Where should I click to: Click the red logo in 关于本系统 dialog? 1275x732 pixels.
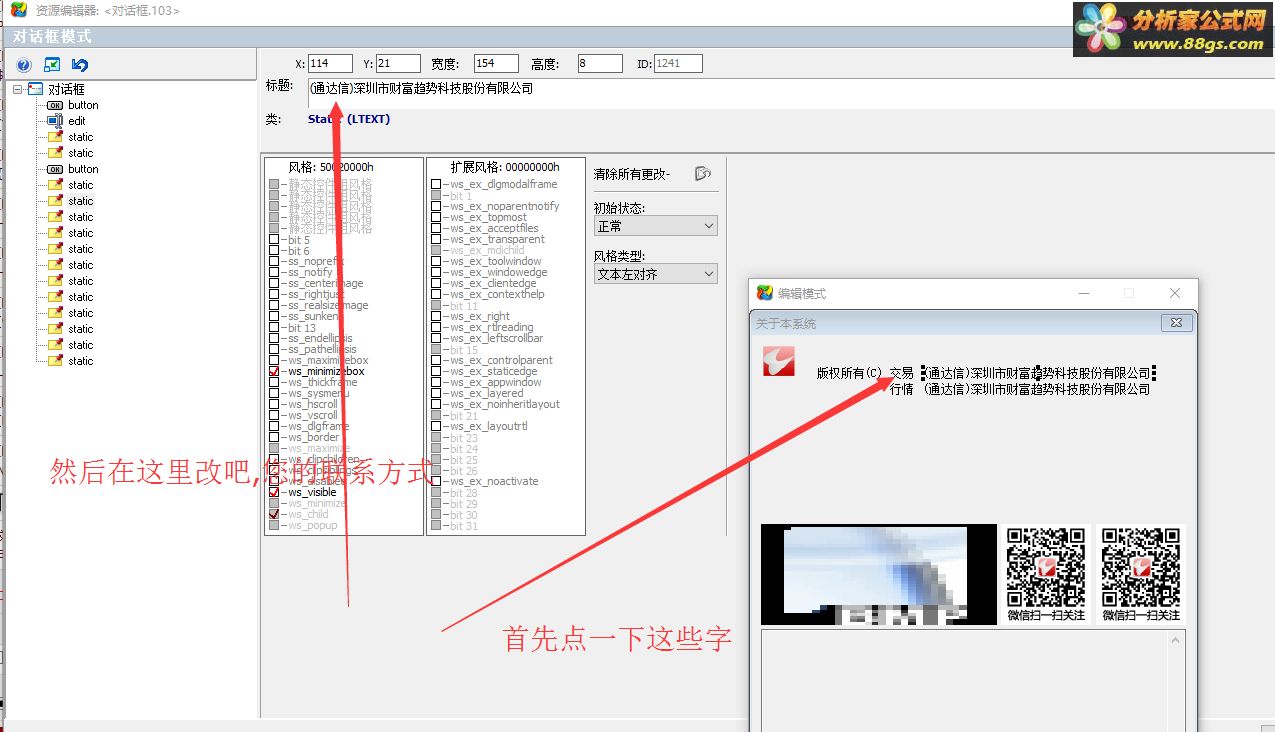point(777,362)
